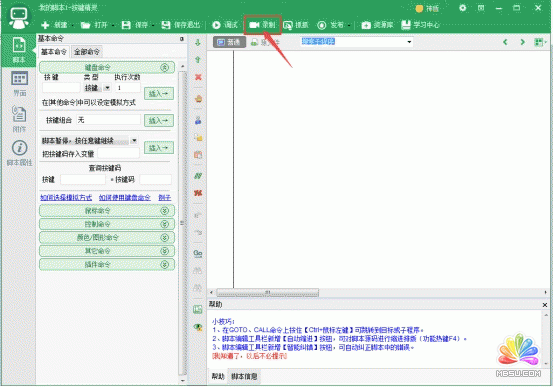Select the 脚本信息 bottom tab
Screen dimensions: 553x387
(244, 376)
